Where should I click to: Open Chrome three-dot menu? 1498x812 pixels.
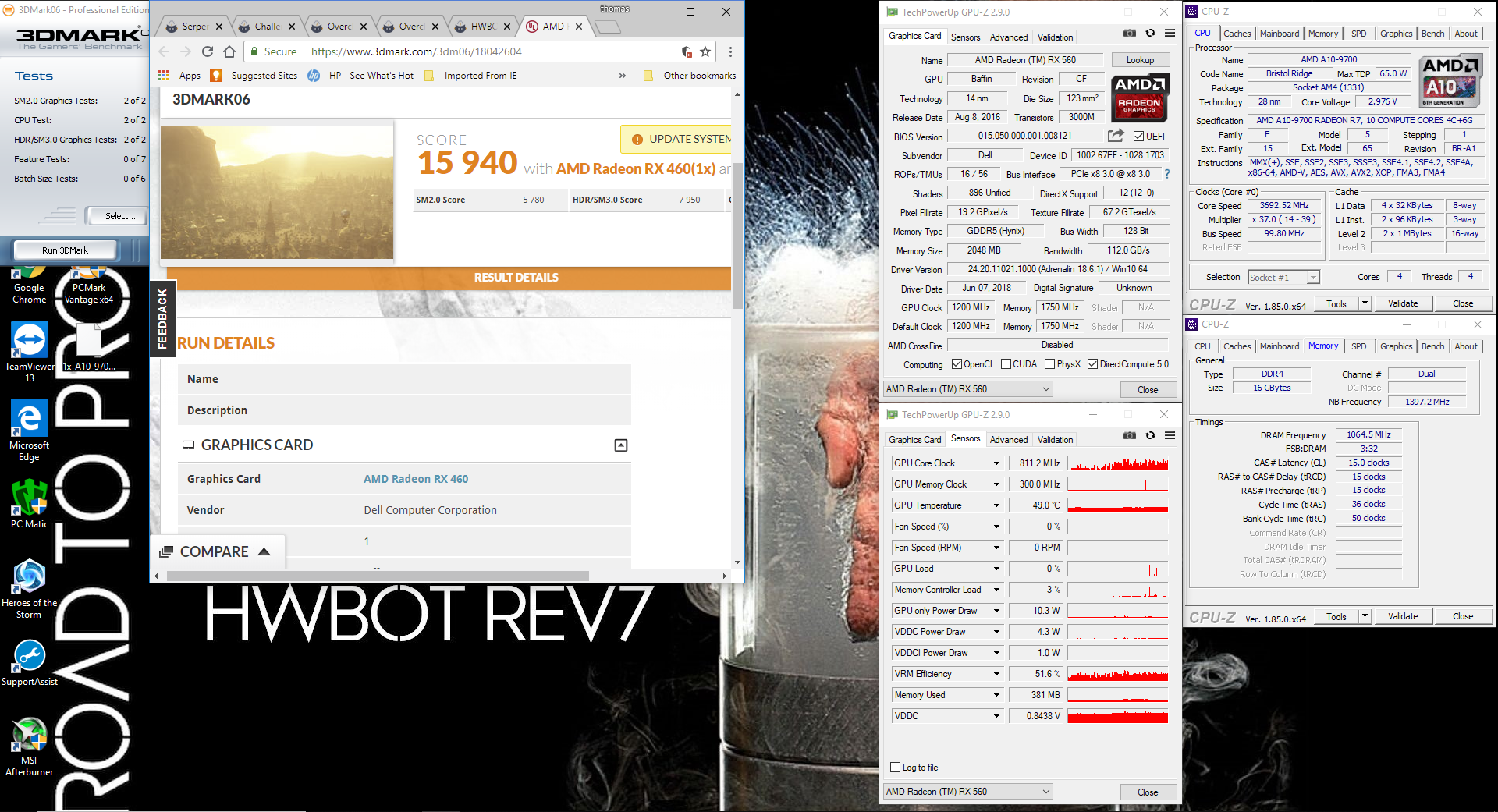tap(730, 51)
